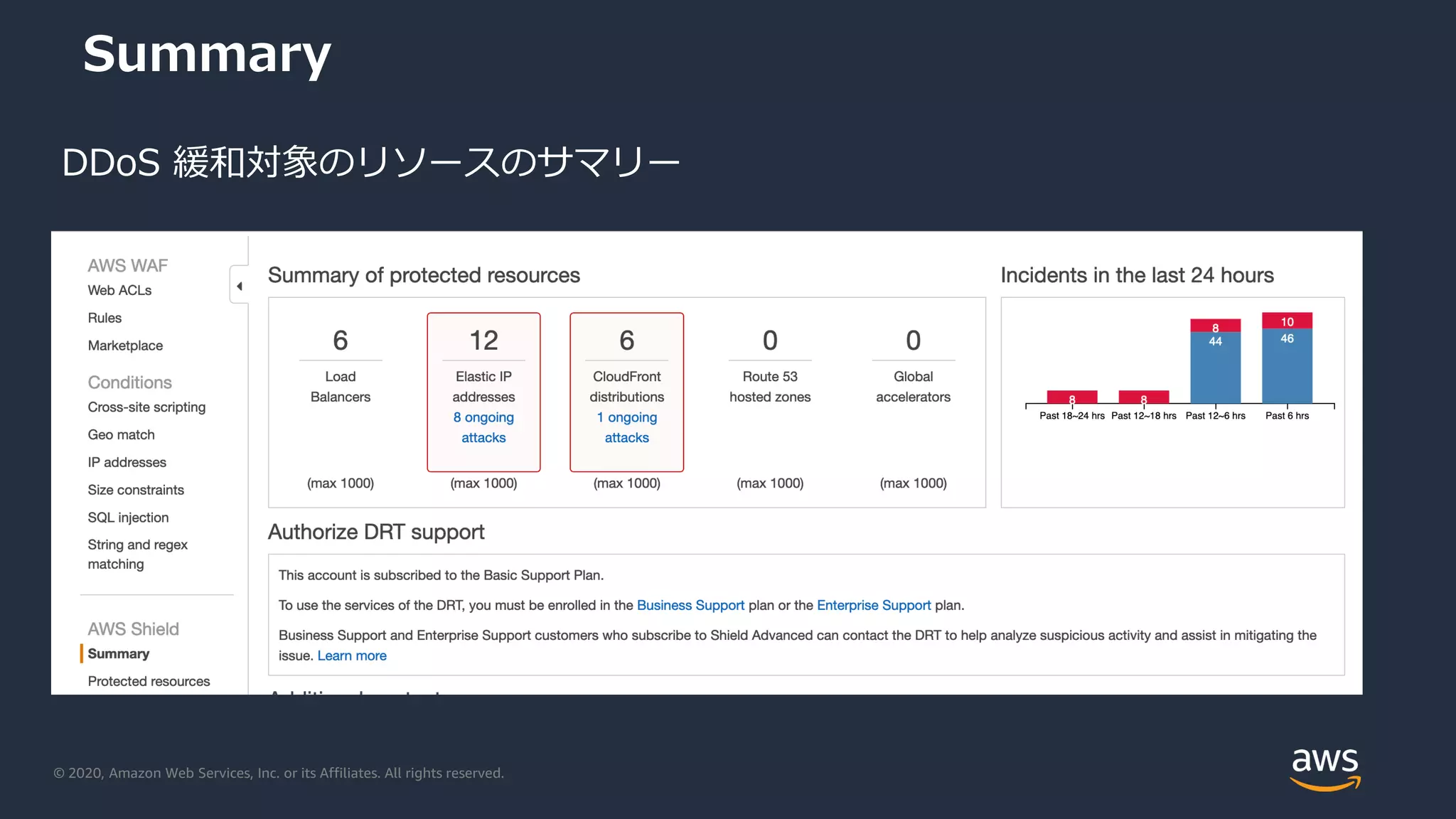
Task: Collapse the sidebar with the arrow toggle
Action: [239, 286]
